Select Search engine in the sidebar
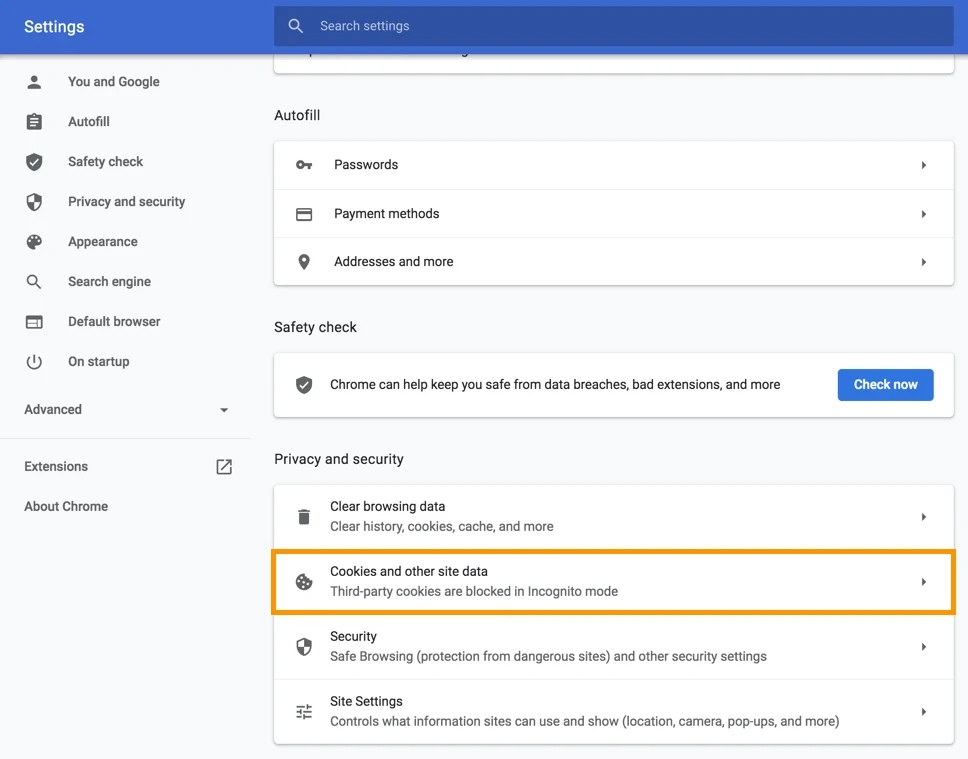968x759 pixels. tap(109, 282)
